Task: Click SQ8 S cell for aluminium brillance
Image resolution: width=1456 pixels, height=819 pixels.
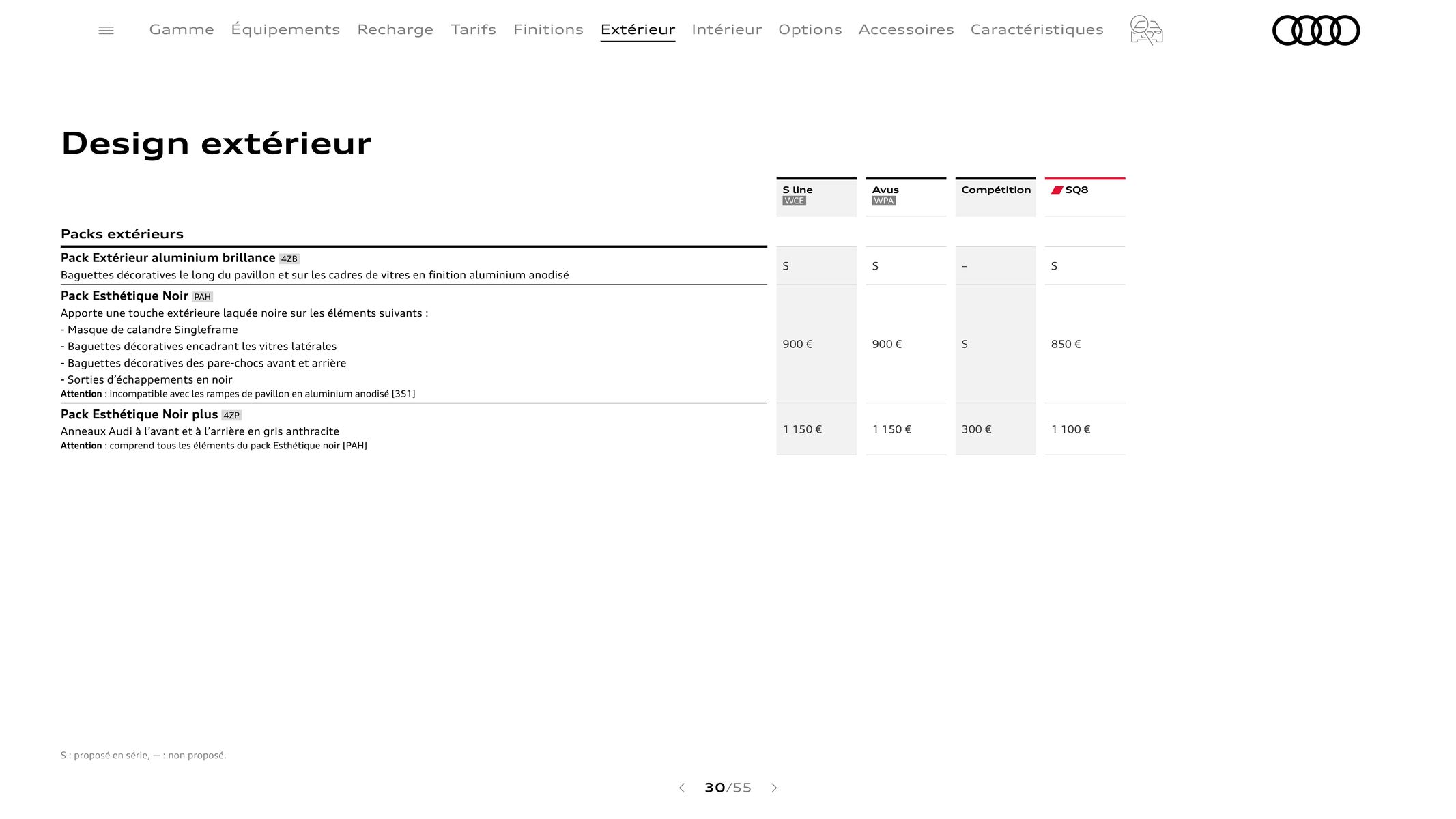Action: (1054, 266)
